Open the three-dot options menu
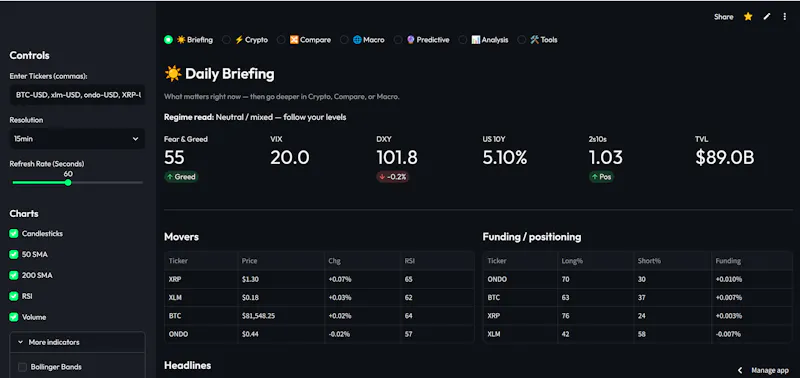Screen dimensions: 800x378 [x=785, y=17]
